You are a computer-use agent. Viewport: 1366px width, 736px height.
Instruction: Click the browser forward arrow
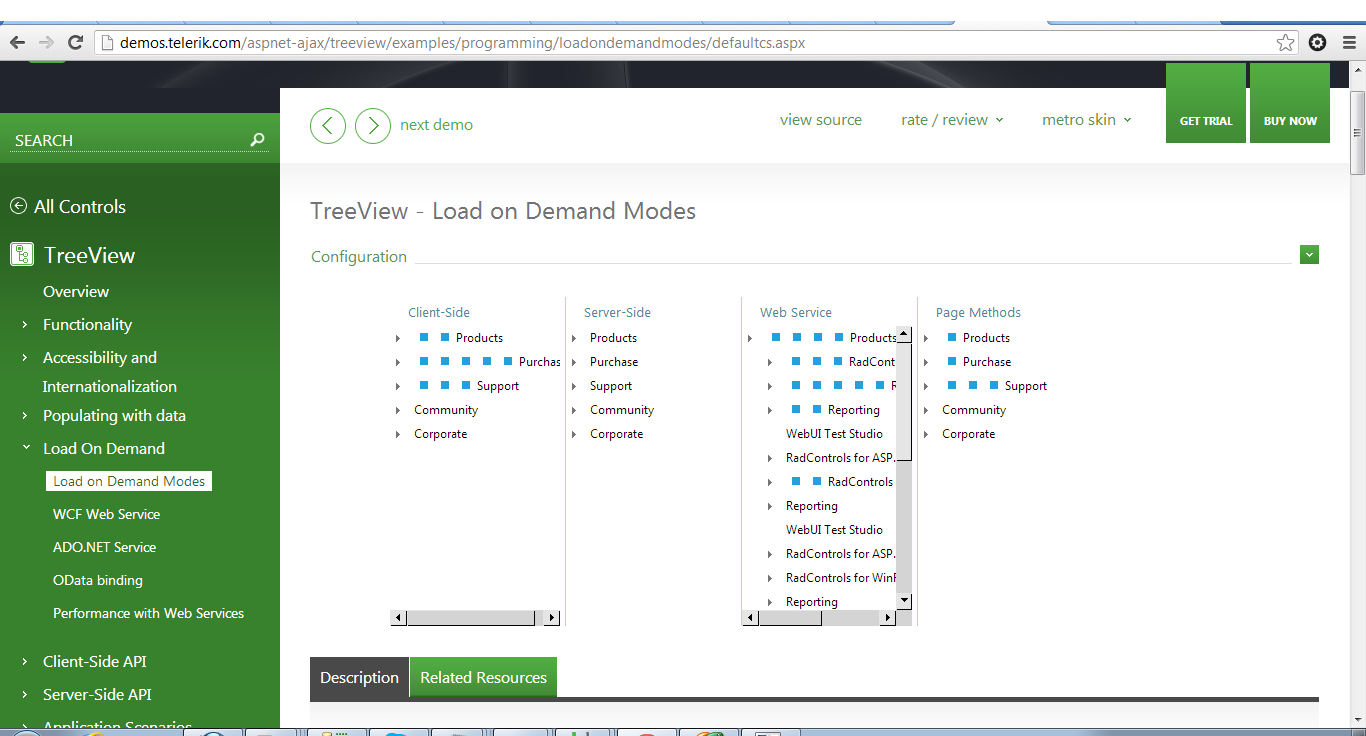tap(46, 42)
